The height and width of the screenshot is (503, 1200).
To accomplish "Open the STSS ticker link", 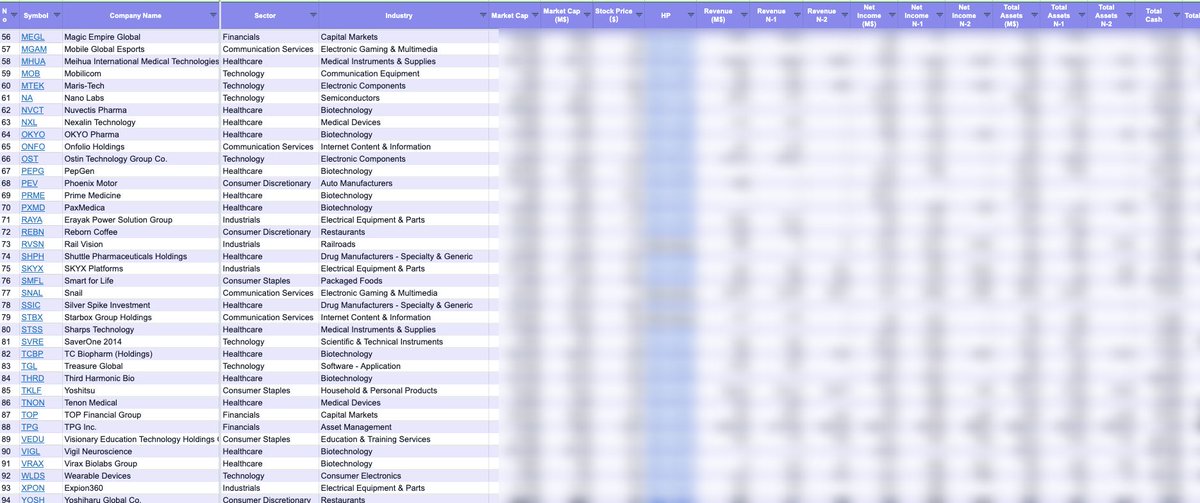I will click(32, 330).
